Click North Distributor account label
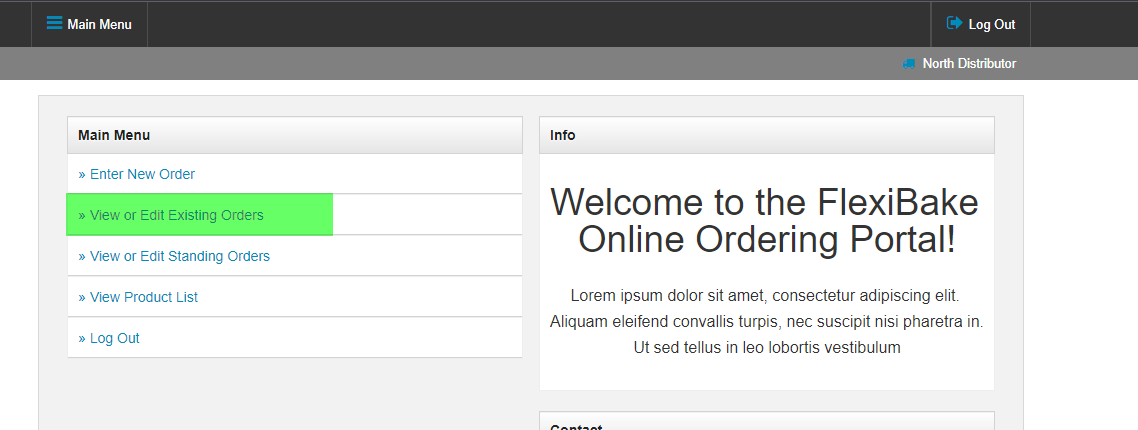This screenshot has width=1138, height=430. (x=969, y=64)
